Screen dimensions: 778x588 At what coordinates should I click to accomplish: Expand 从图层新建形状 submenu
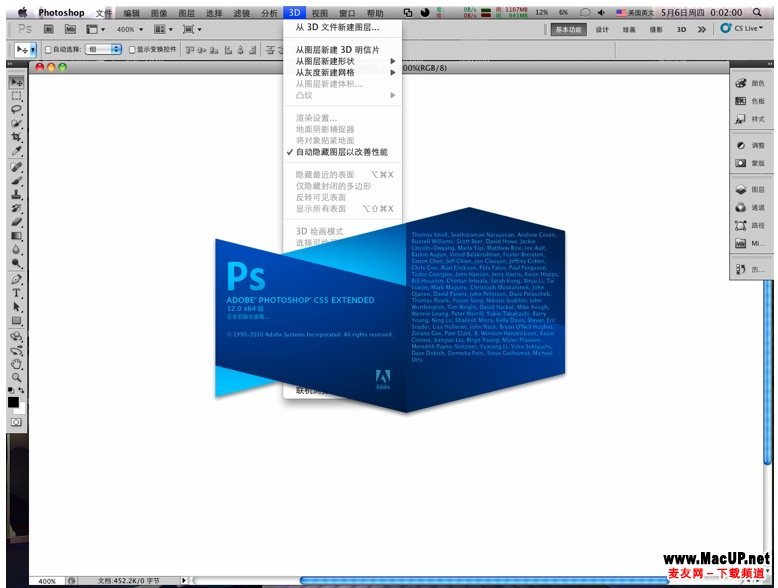[x=342, y=61]
